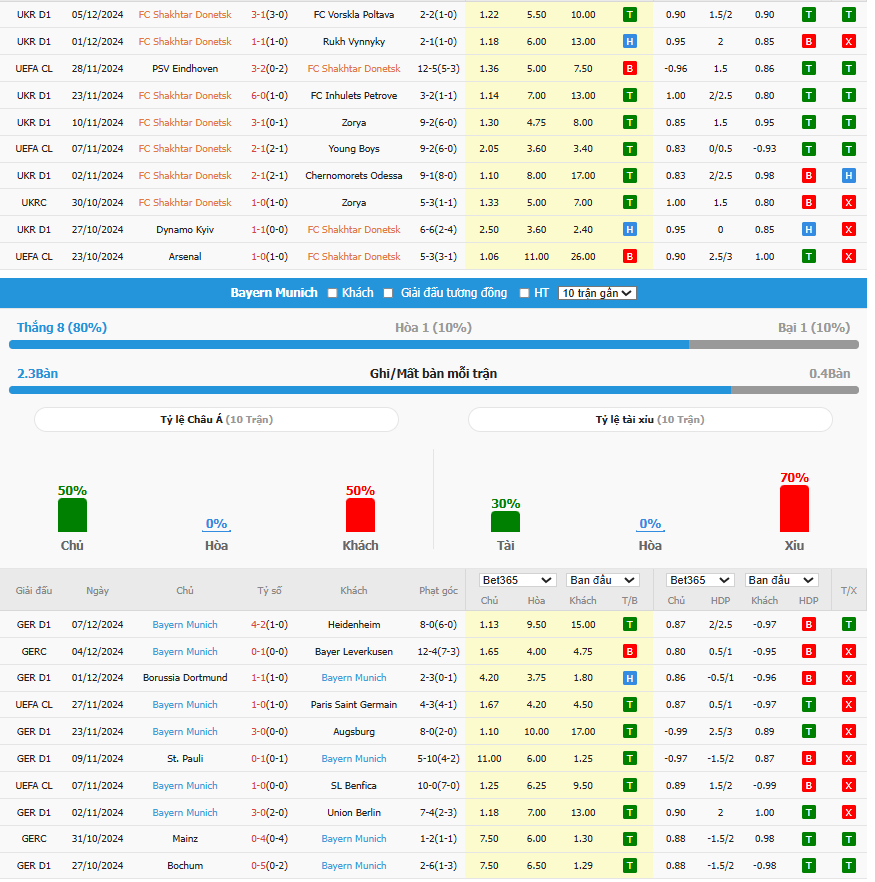This screenshot has width=875, height=882.
Task: Click the red Xỉu 70% bar
Action: (x=795, y=508)
